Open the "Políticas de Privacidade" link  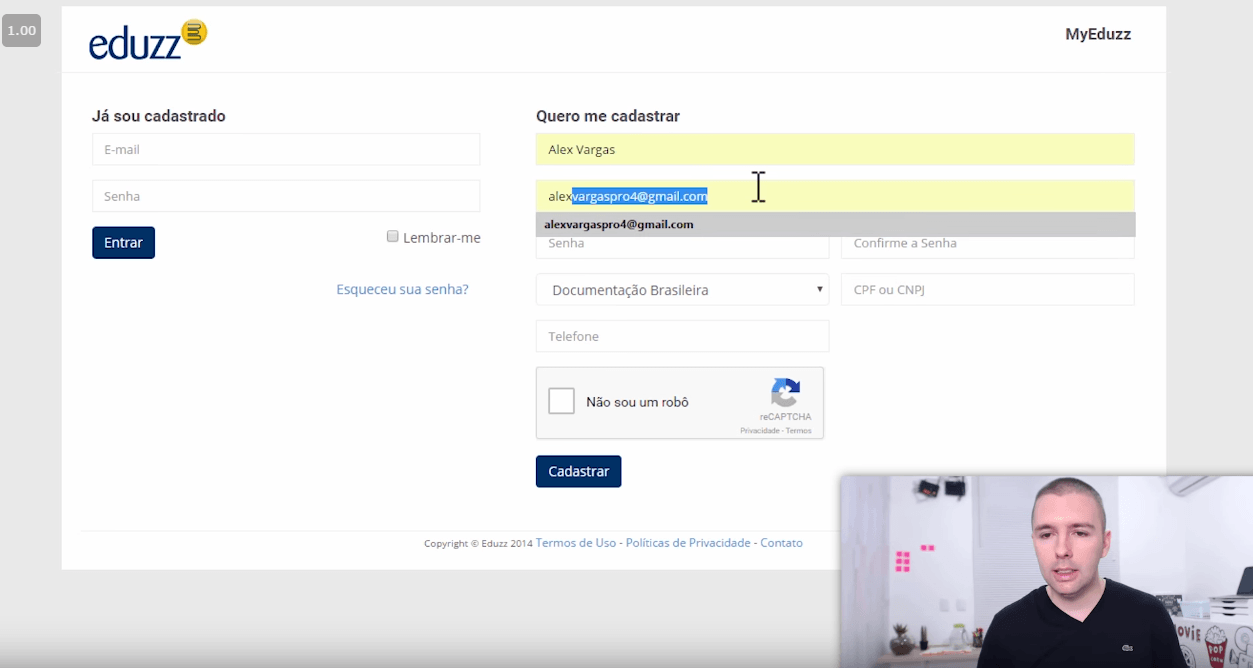(x=688, y=542)
